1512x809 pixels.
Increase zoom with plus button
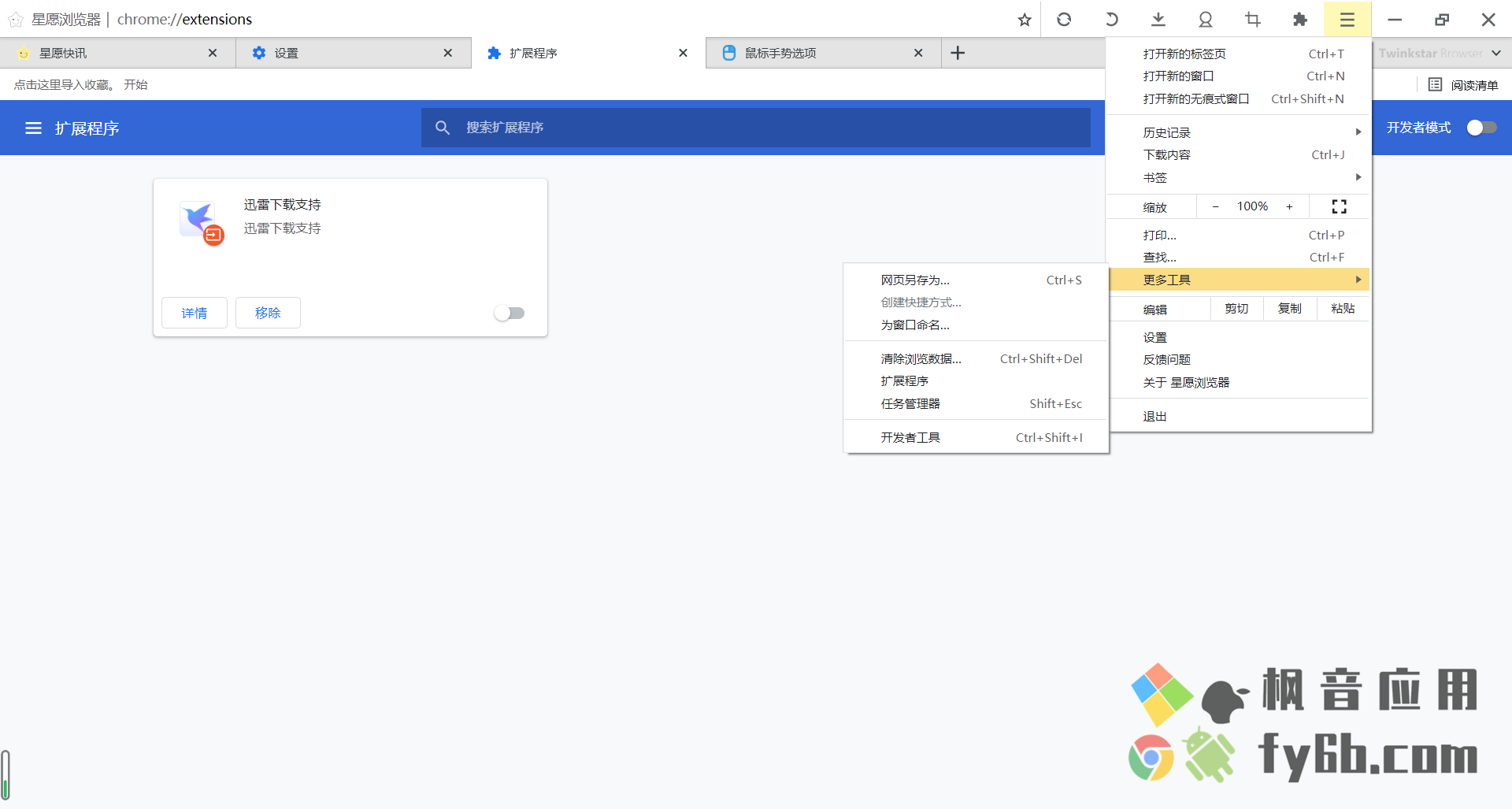click(1289, 206)
